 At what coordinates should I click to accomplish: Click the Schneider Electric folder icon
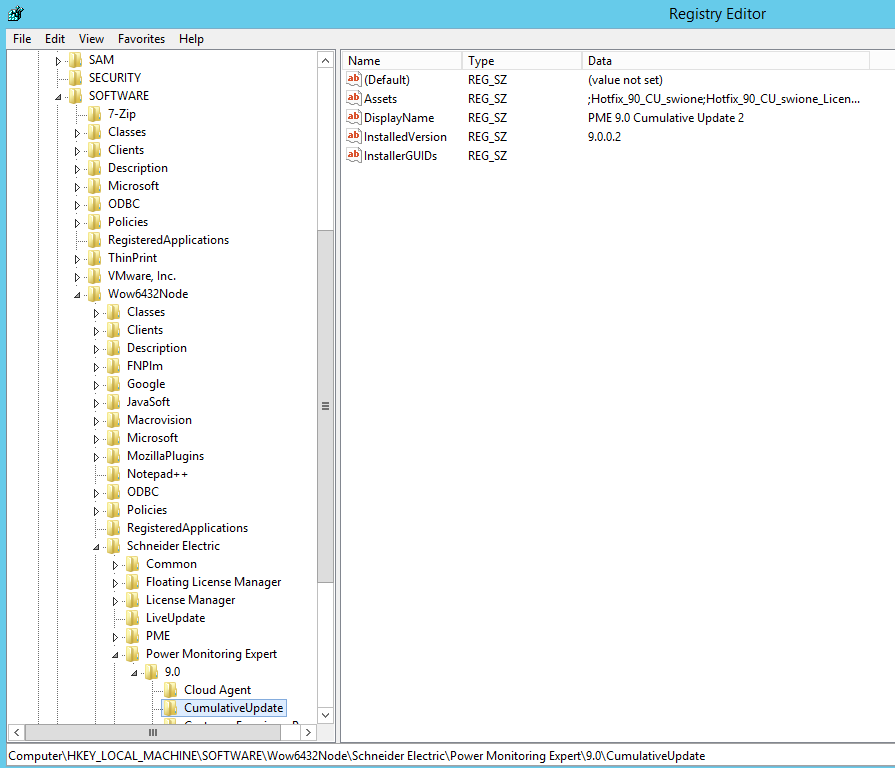[114, 546]
